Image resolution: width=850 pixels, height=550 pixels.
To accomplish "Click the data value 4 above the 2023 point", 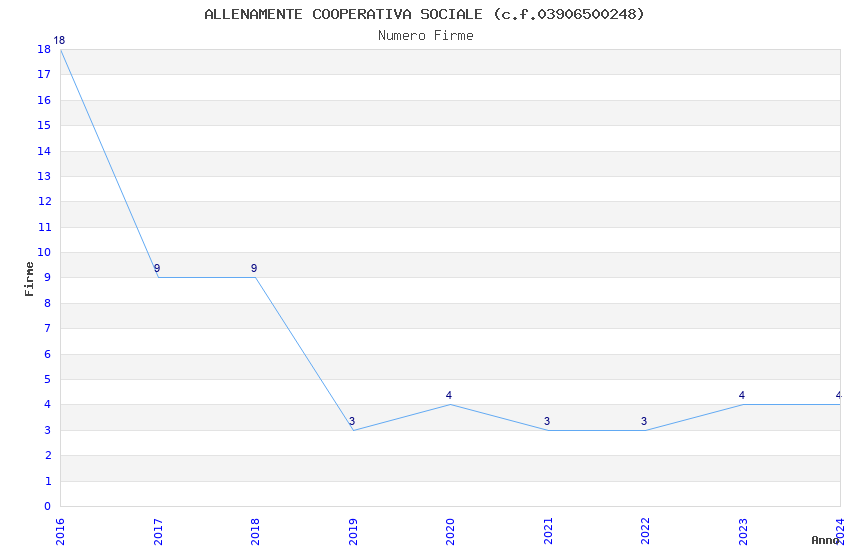I will [742, 396].
